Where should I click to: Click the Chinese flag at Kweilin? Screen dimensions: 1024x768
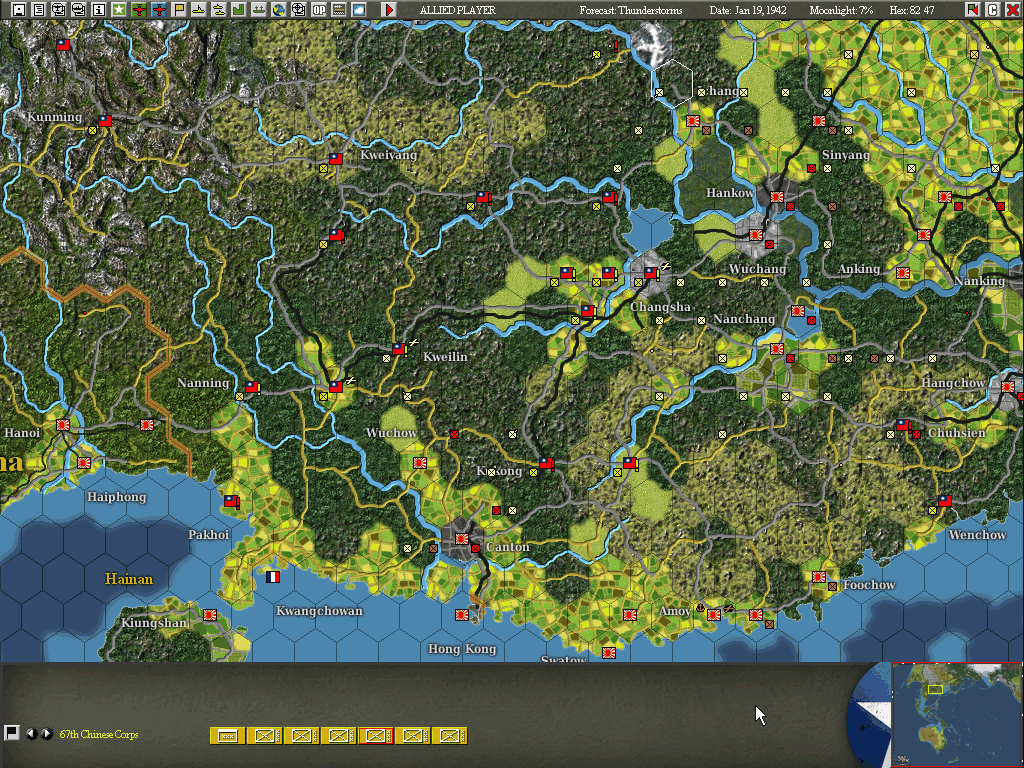(399, 349)
